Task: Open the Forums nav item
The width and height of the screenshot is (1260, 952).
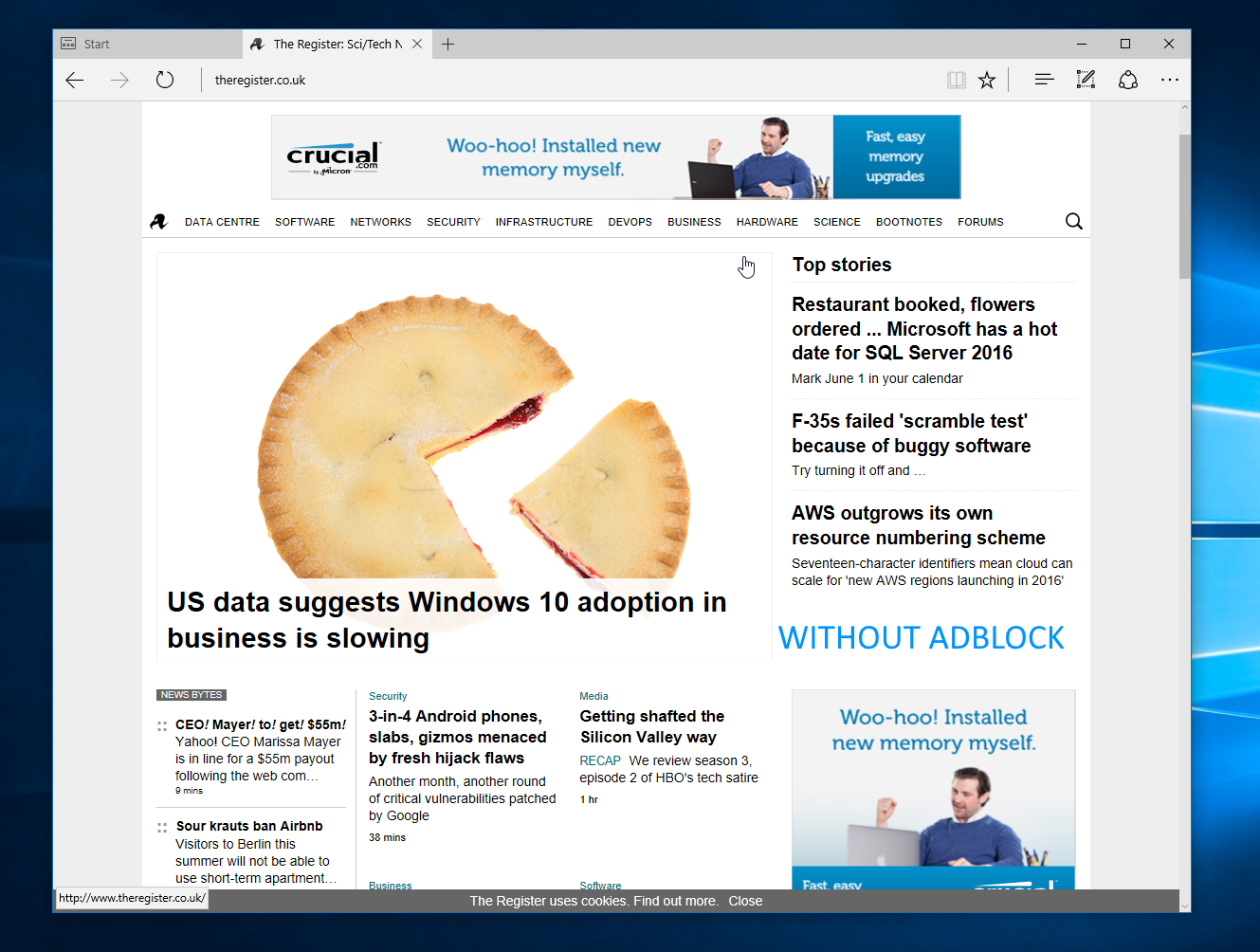Action: click(x=980, y=222)
